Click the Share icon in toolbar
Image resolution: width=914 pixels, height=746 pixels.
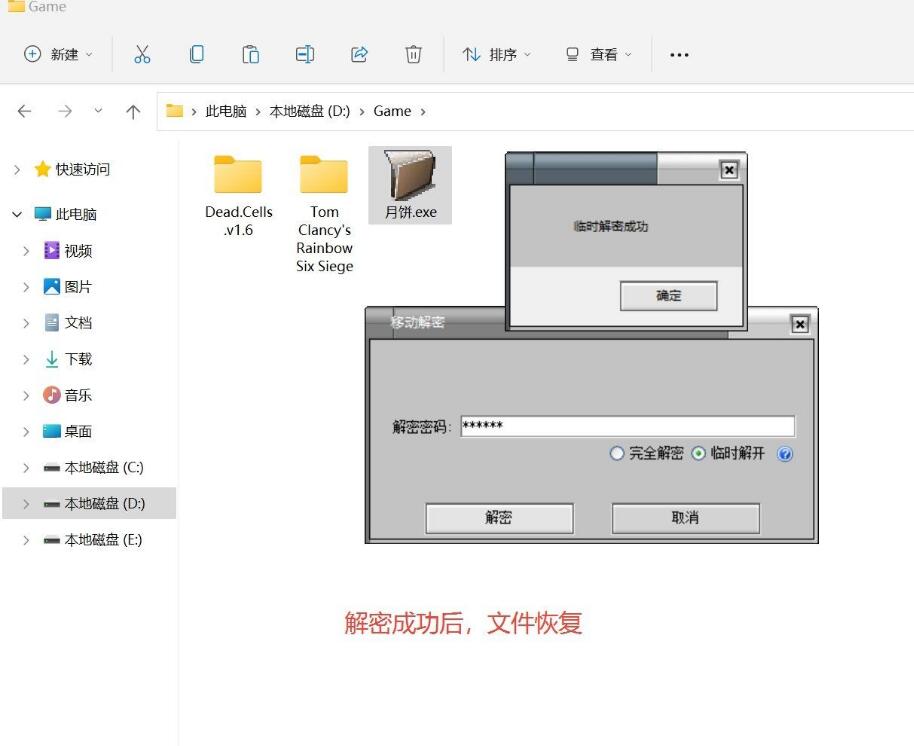[359, 55]
